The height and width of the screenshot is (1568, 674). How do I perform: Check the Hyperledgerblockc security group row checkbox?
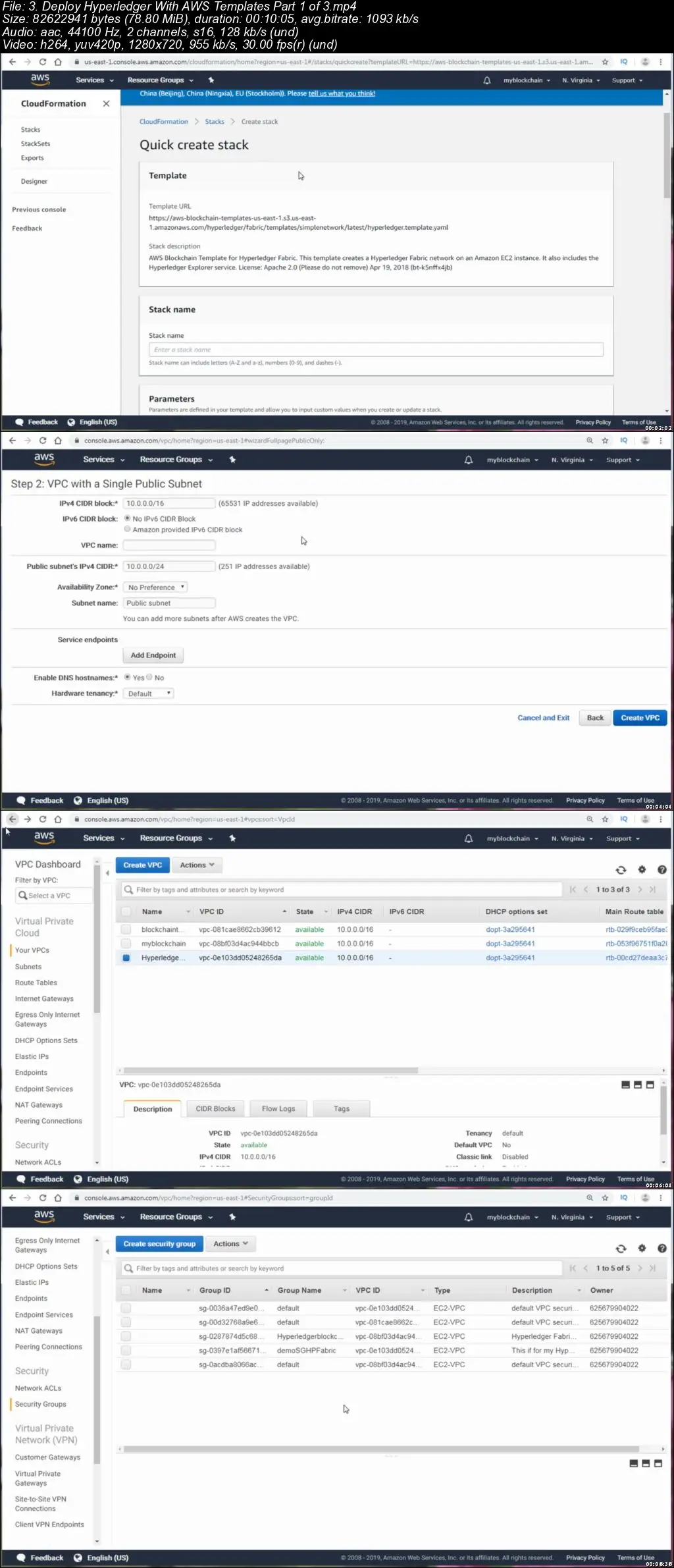click(126, 1336)
